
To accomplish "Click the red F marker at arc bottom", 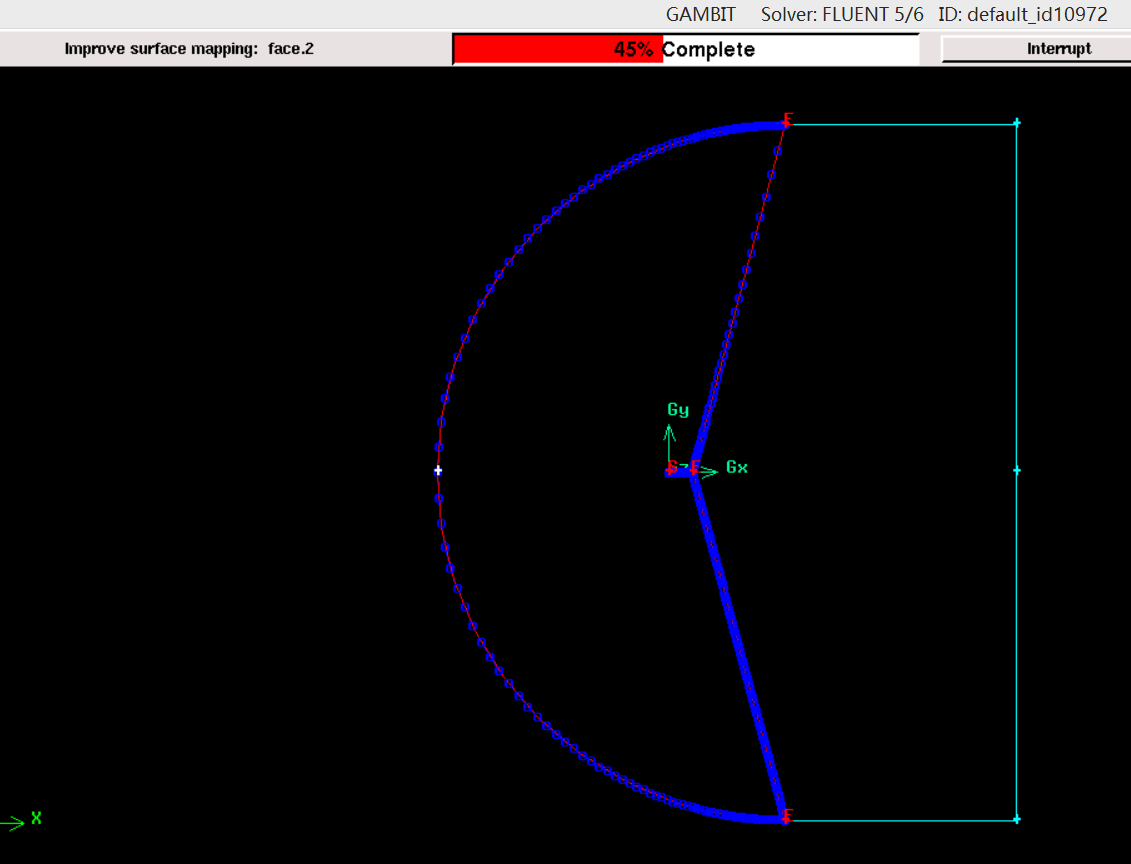I will tap(787, 816).
